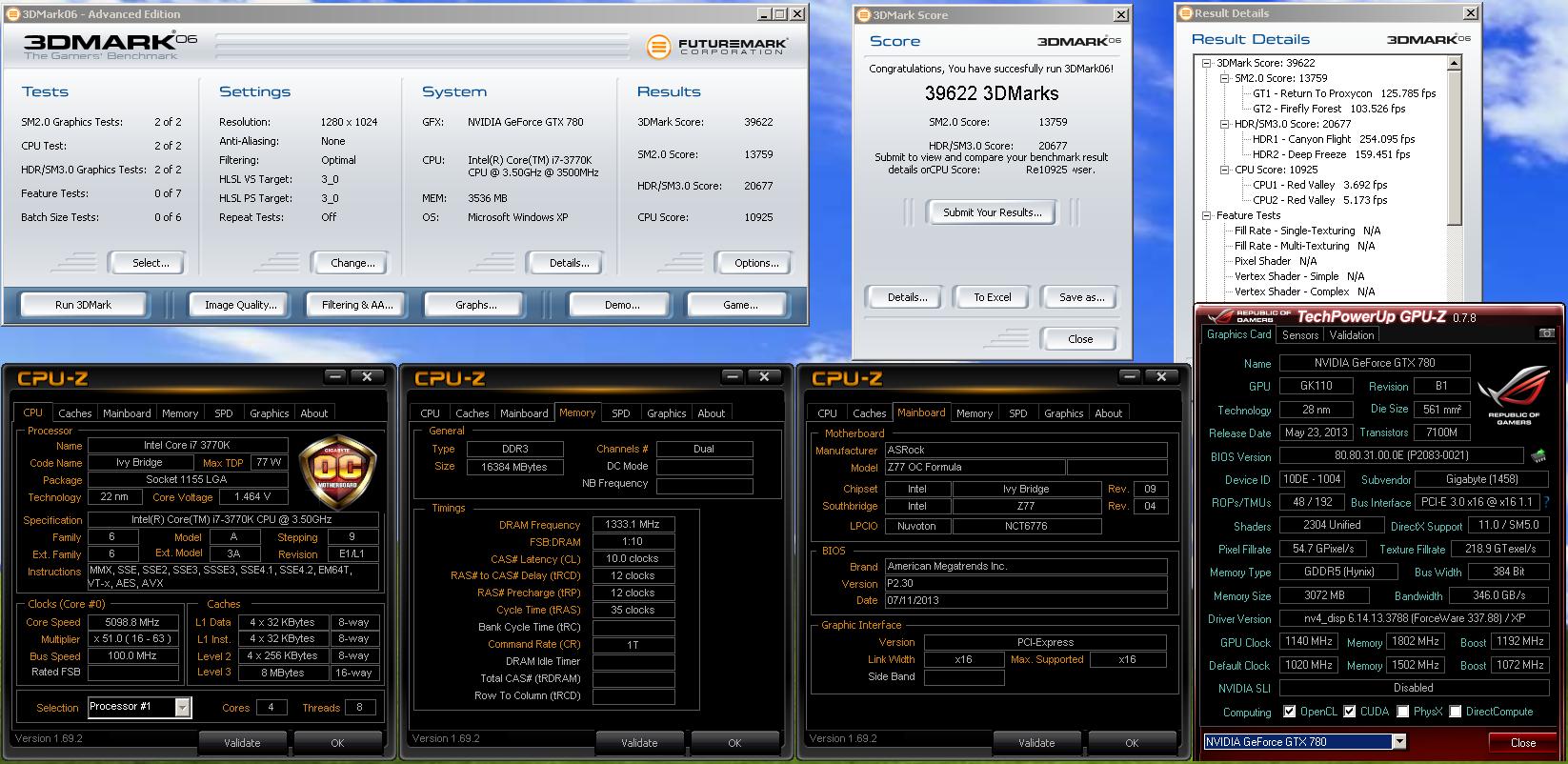Click To Excel in the 3DMark Score window
The height and width of the screenshot is (764, 1568).
pyautogui.click(x=992, y=297)
